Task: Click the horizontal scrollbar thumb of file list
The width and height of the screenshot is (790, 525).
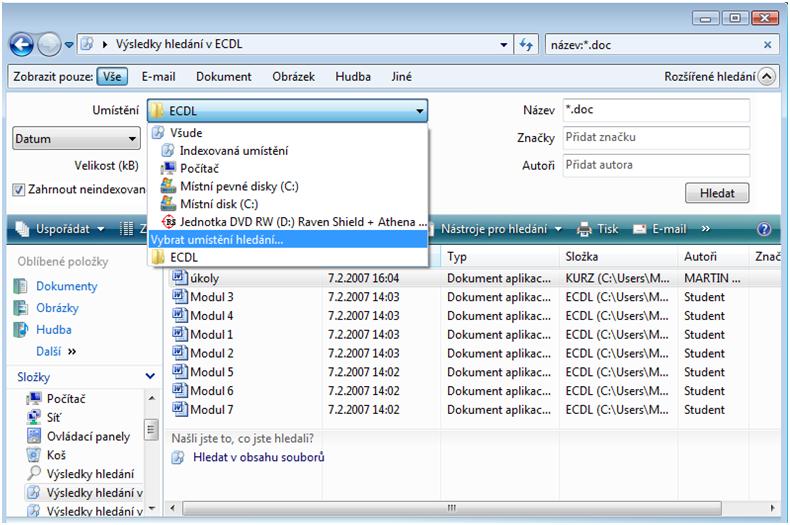Action: [452, 508]
